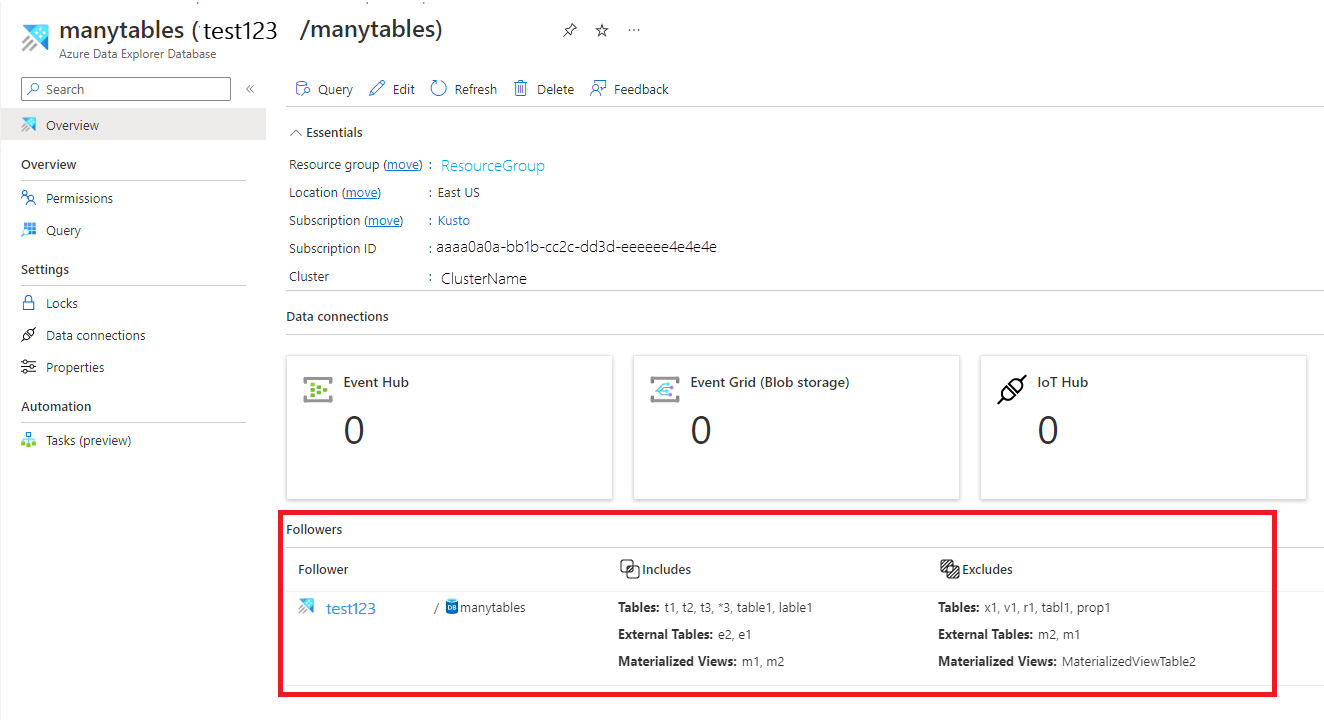The width and height of the screenshot is (1324, 720).
Task: Click the Azure Data Explorer Database icon
Action: (x=33, y=37)
